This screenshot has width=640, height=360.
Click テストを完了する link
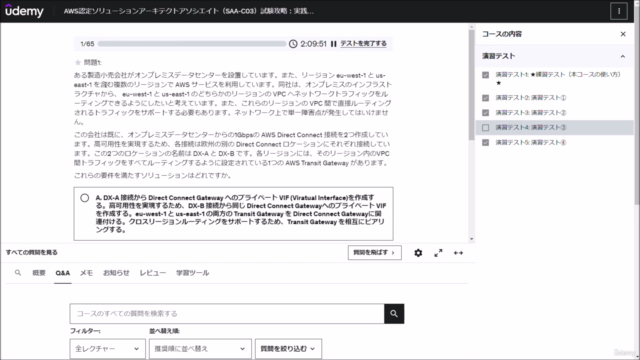click(363, 43)
